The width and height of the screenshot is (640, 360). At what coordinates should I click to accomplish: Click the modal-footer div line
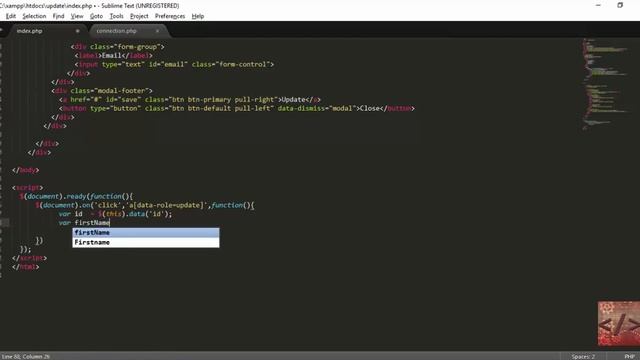[x=102, y=91]
